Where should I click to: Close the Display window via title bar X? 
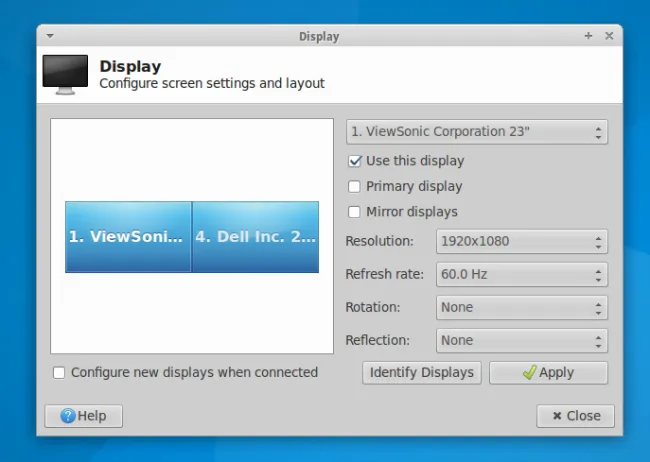pos(607,36)
